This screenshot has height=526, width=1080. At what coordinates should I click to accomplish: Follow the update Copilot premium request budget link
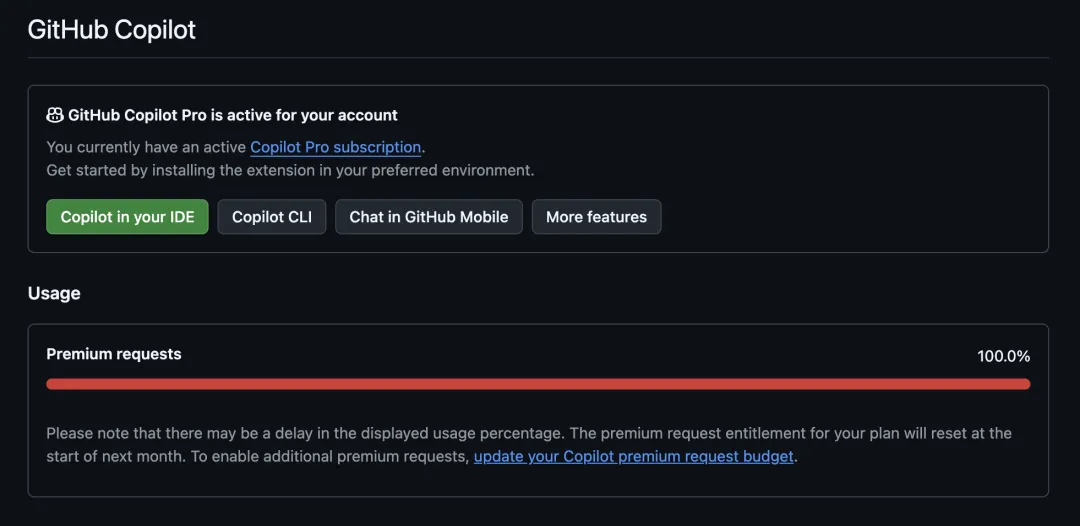point(633,457)
